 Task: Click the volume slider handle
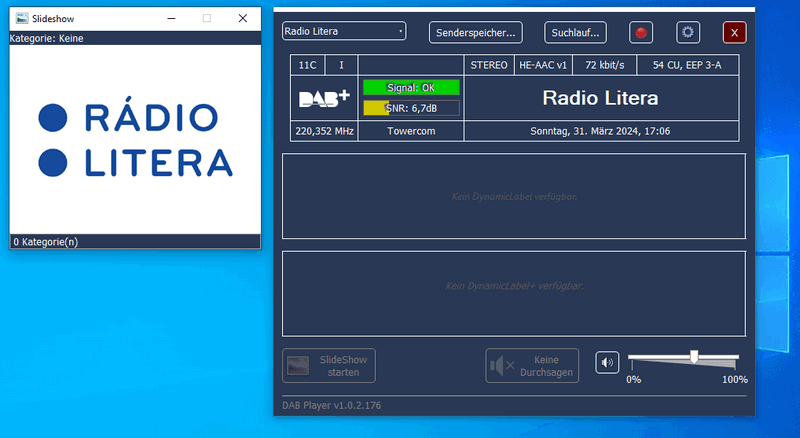pos(694,356)
